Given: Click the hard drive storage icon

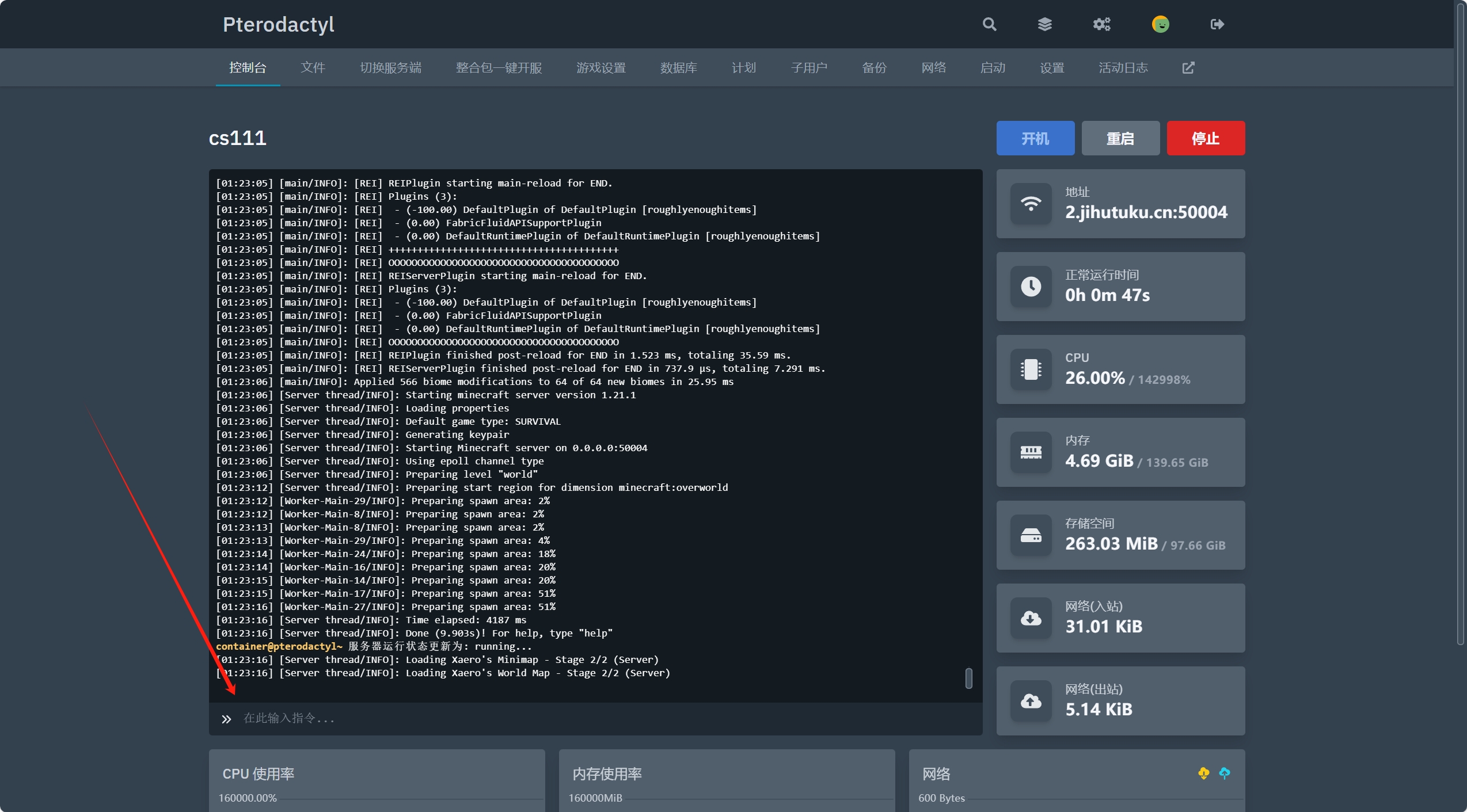Looking at the screenshot, I should coord(1031,535).
